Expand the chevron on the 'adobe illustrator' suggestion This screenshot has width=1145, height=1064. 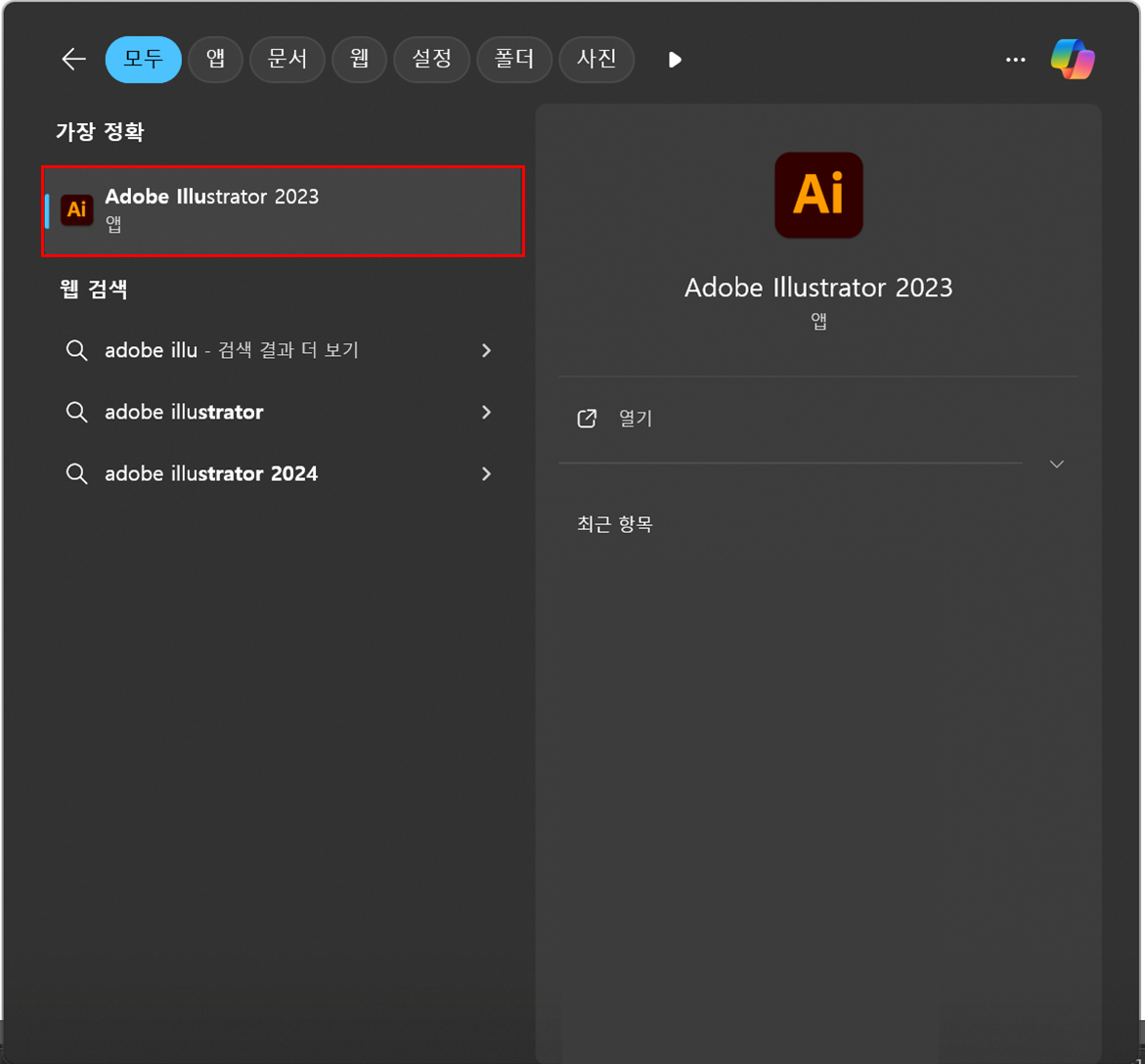click(486, 413)
